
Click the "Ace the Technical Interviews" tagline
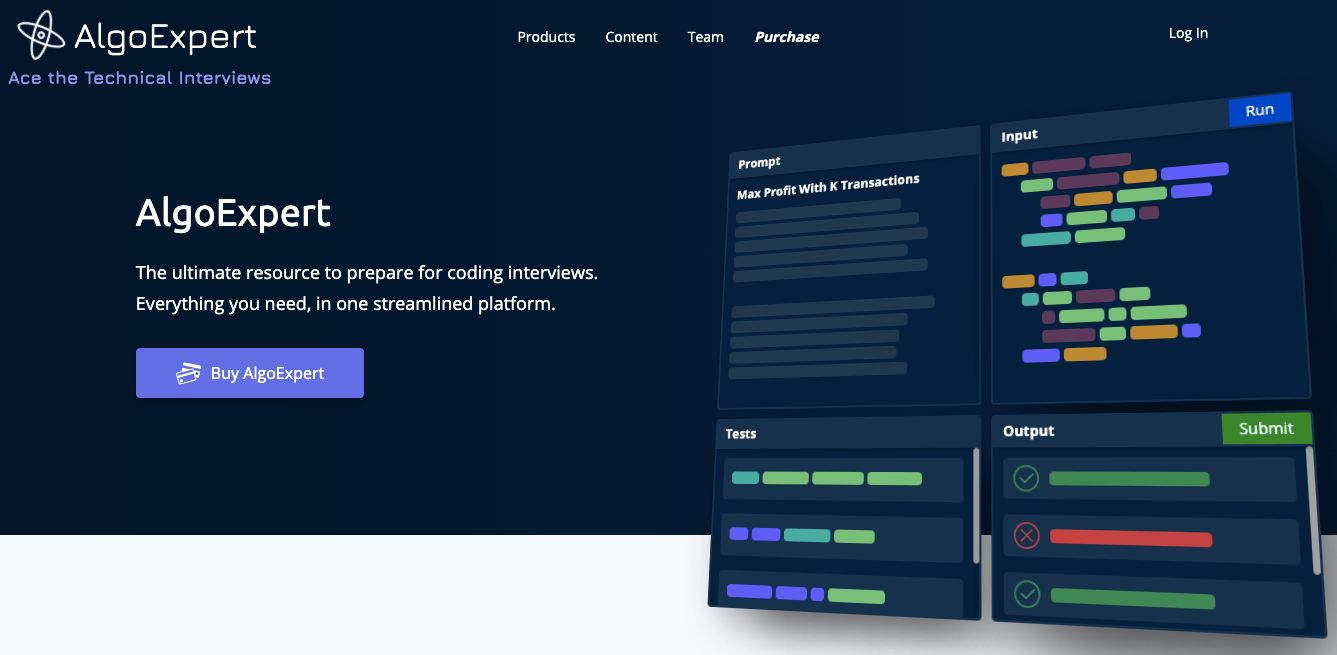(x=140, y=78)
